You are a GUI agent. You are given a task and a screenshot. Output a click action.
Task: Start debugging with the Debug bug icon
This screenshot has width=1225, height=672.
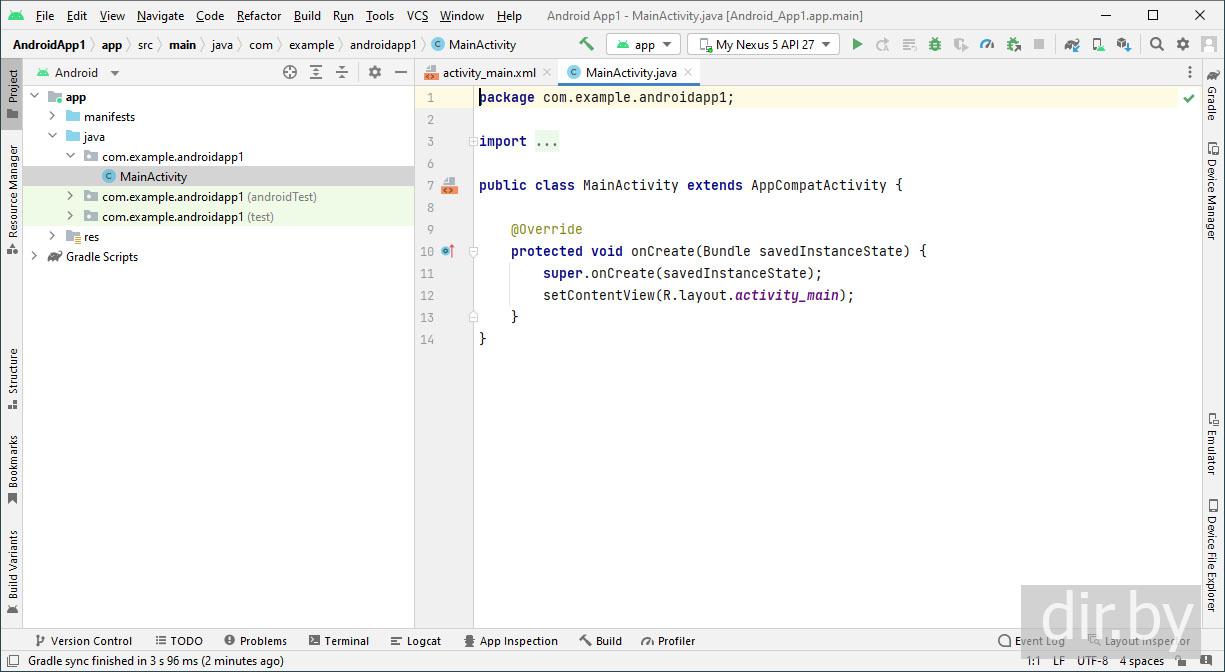(935, 44)
